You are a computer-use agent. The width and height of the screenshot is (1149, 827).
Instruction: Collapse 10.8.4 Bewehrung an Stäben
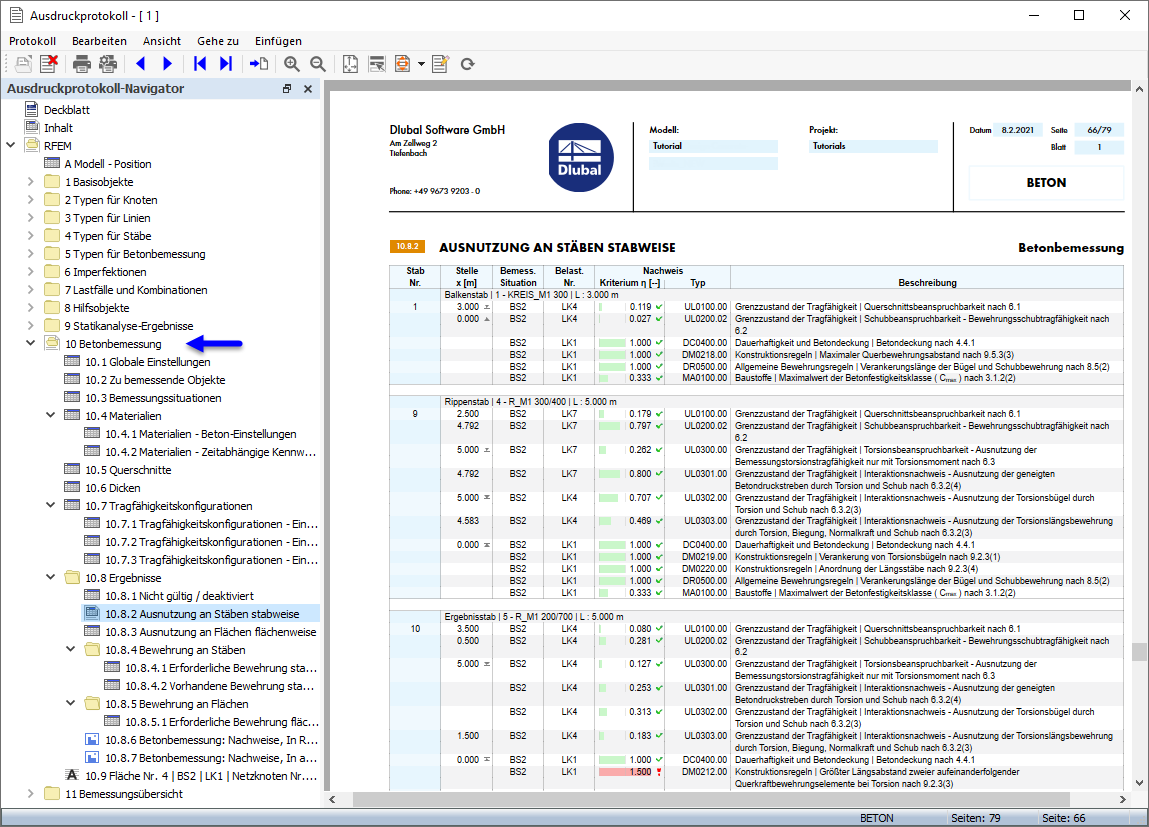coord(71,649)
